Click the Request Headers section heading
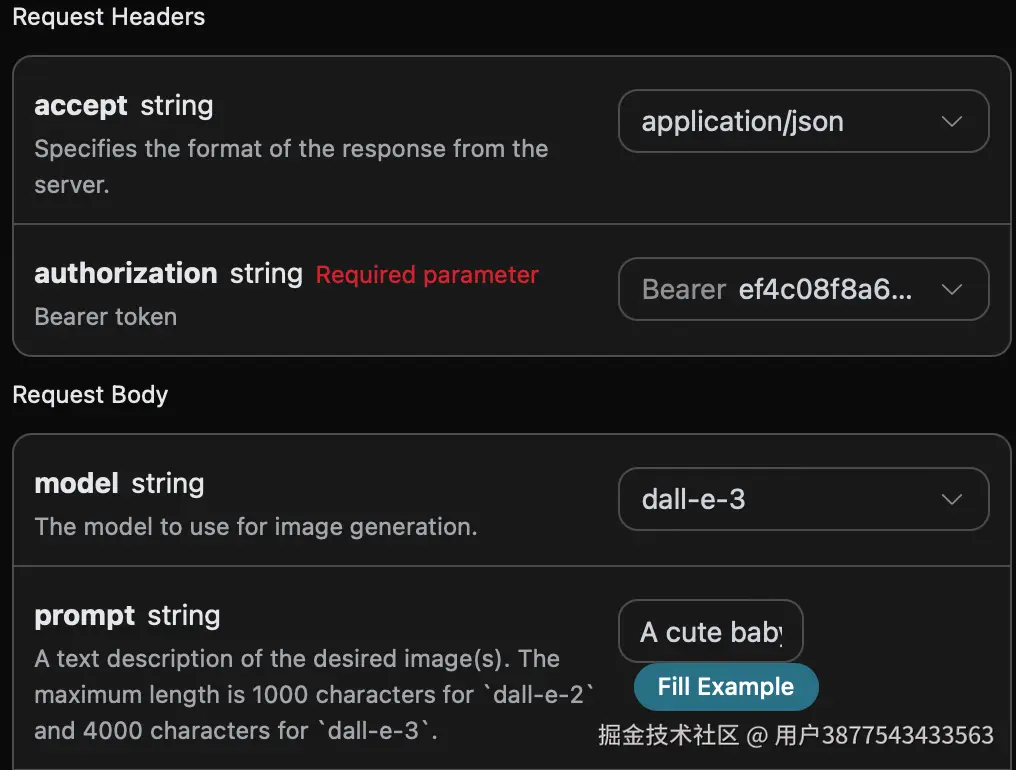 108,17
